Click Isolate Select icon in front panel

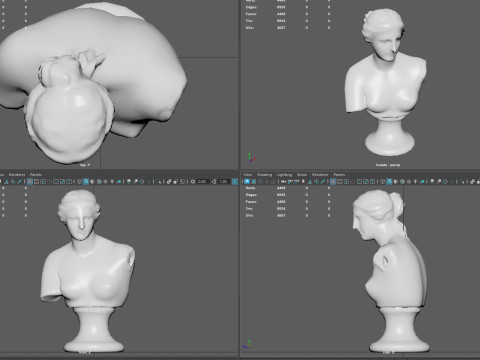coord(159,181)
